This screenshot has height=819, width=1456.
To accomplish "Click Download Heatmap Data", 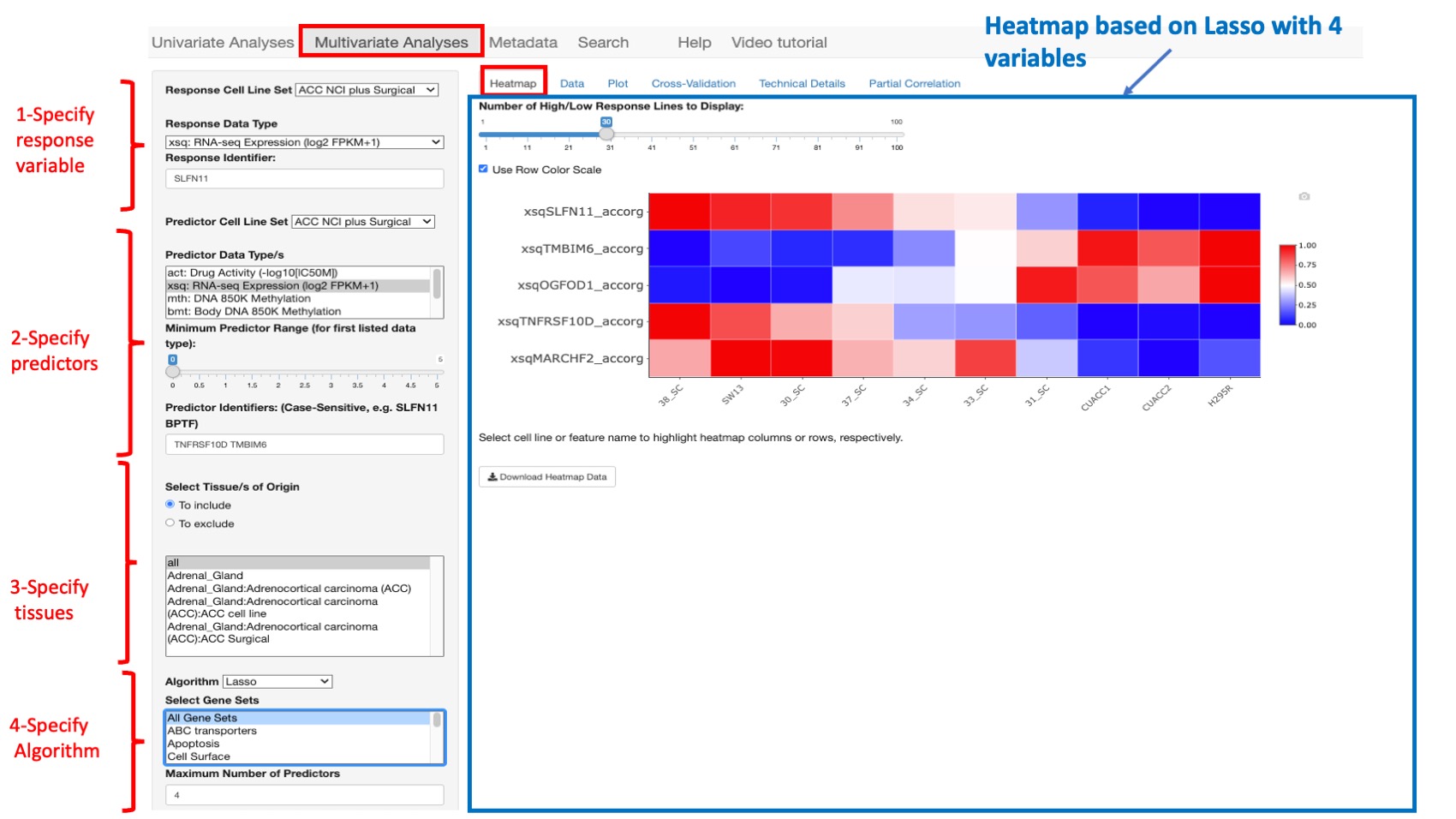I will (546, 476).
